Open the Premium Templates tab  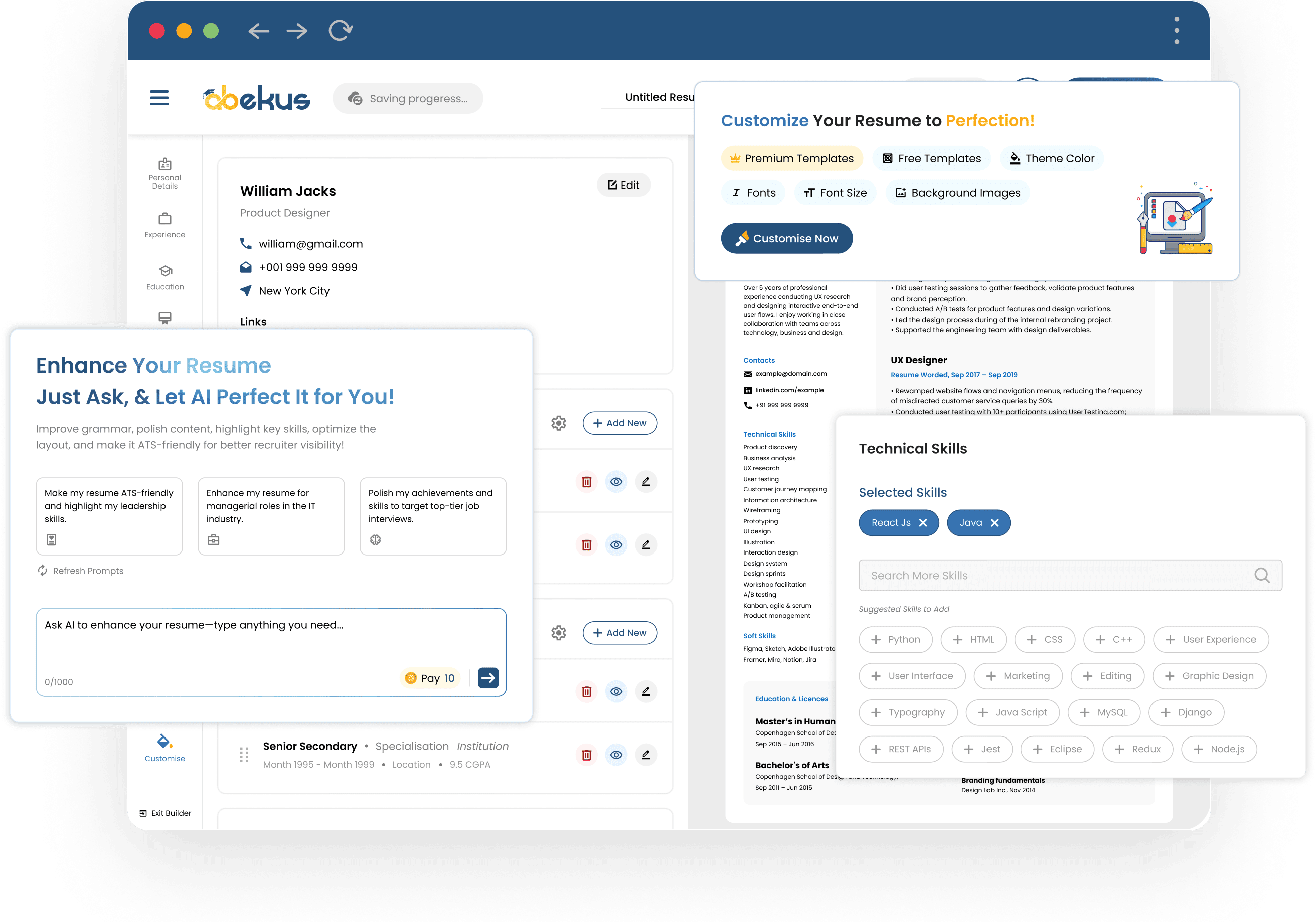click(x=792, y=158)
